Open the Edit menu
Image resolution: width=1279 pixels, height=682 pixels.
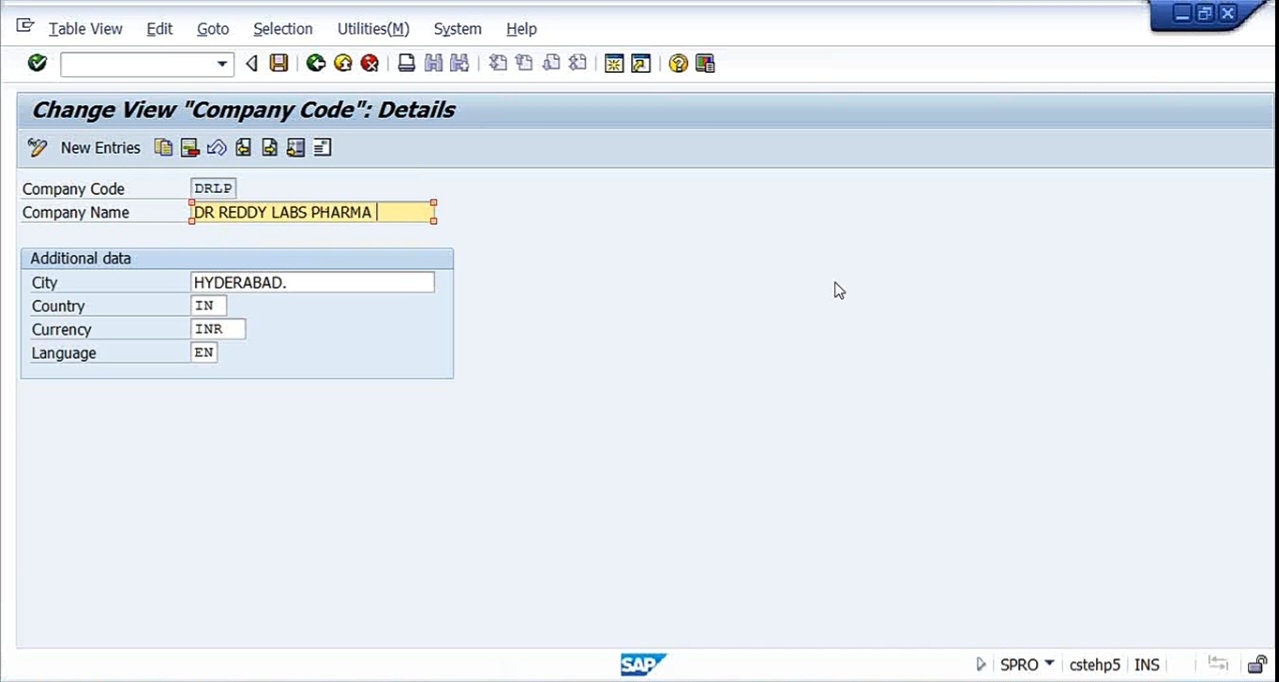click(159, 29)
